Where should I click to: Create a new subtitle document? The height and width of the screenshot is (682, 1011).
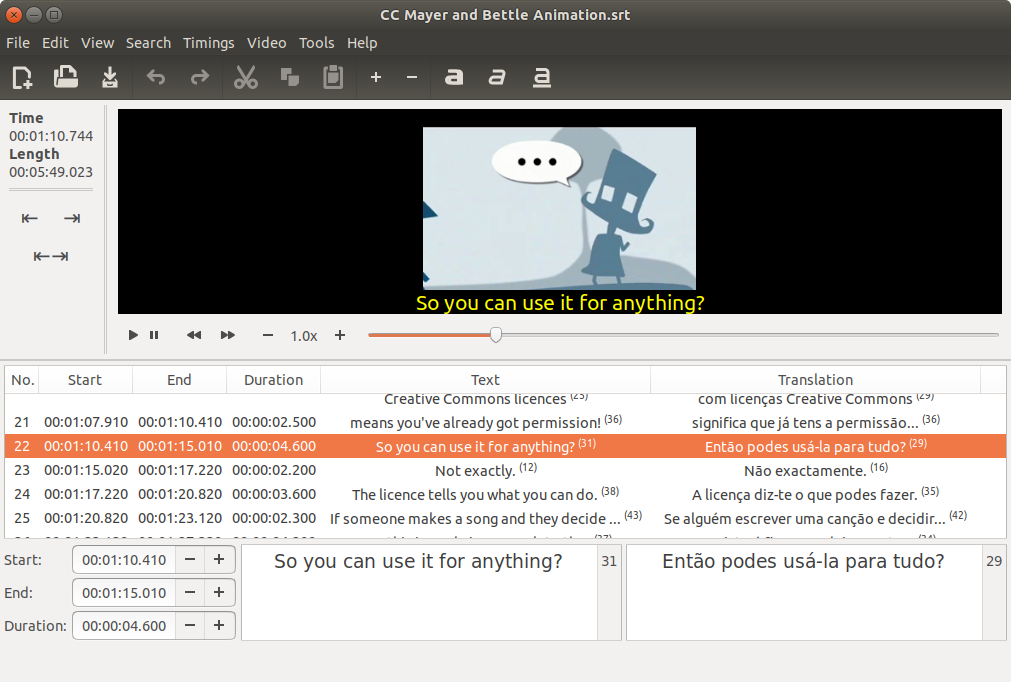(21, 77)
